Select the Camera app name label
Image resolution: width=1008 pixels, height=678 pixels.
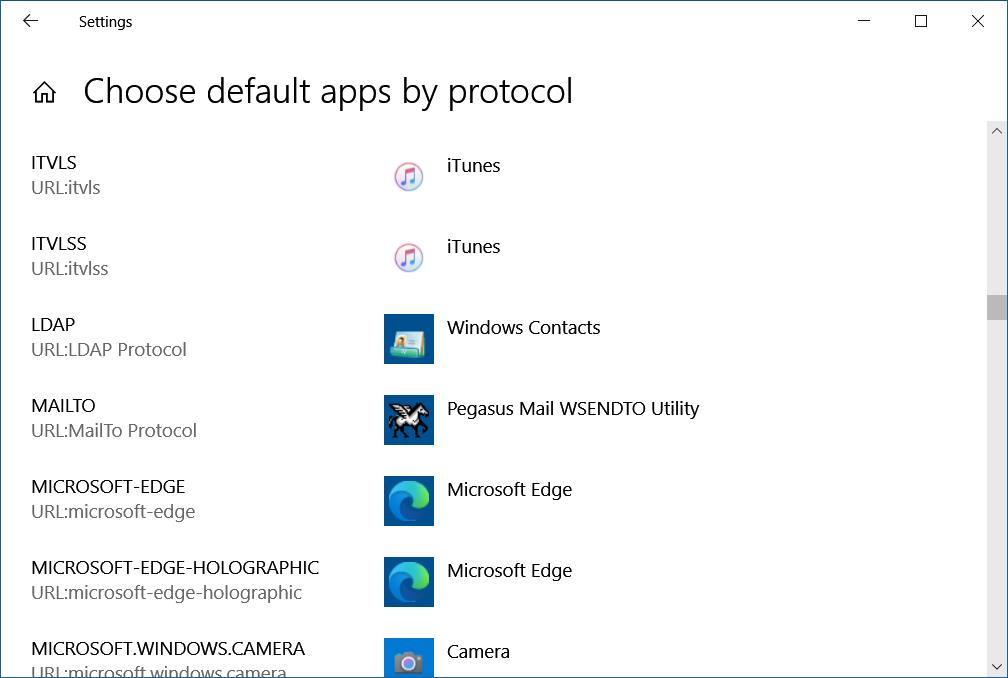(x=478, y=652)
